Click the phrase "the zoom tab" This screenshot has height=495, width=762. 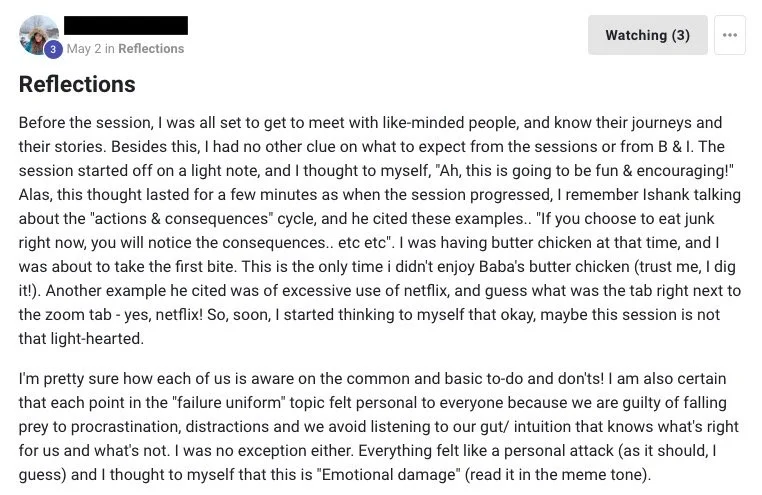pos(65,315)
